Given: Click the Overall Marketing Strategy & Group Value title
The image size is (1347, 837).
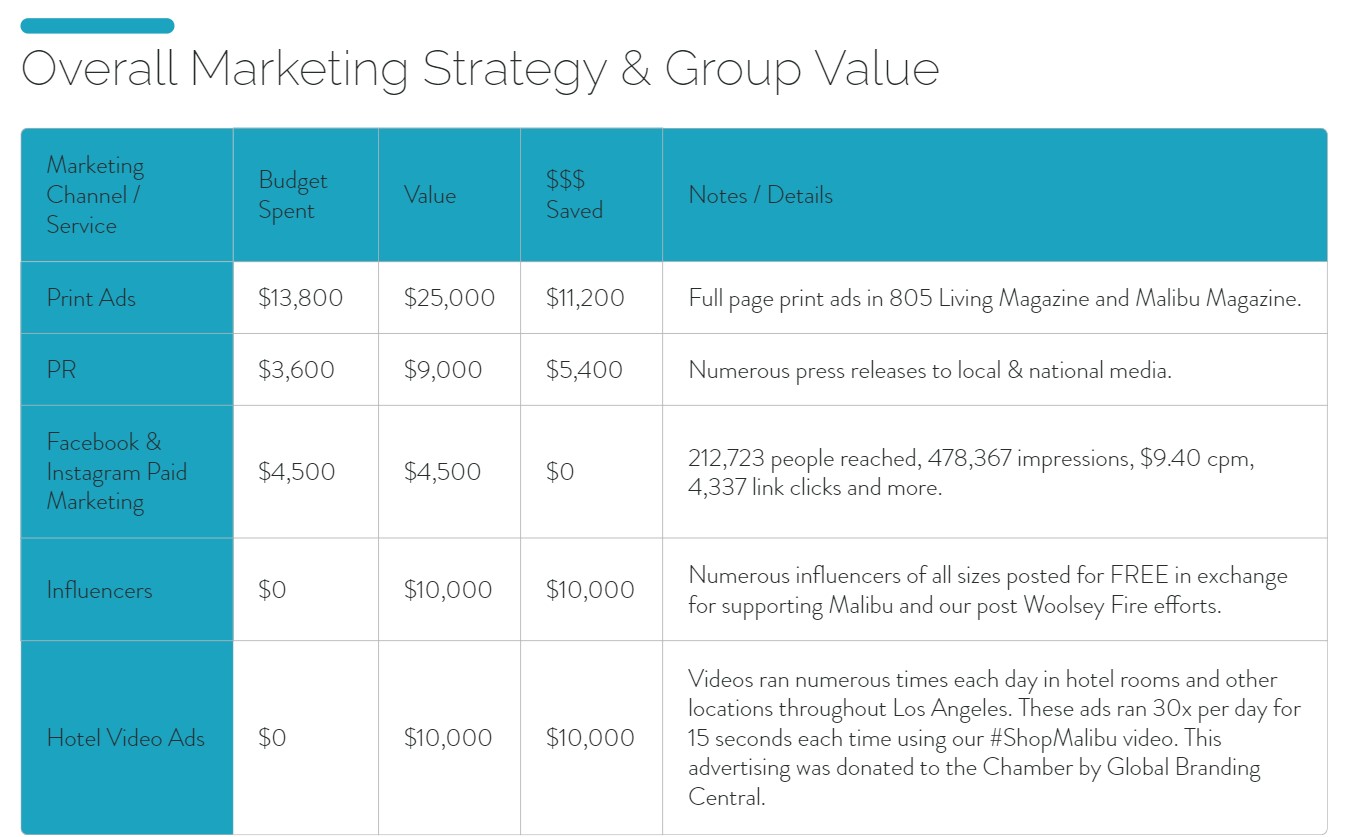Looking at the screenshot, I should pos(480,70).
